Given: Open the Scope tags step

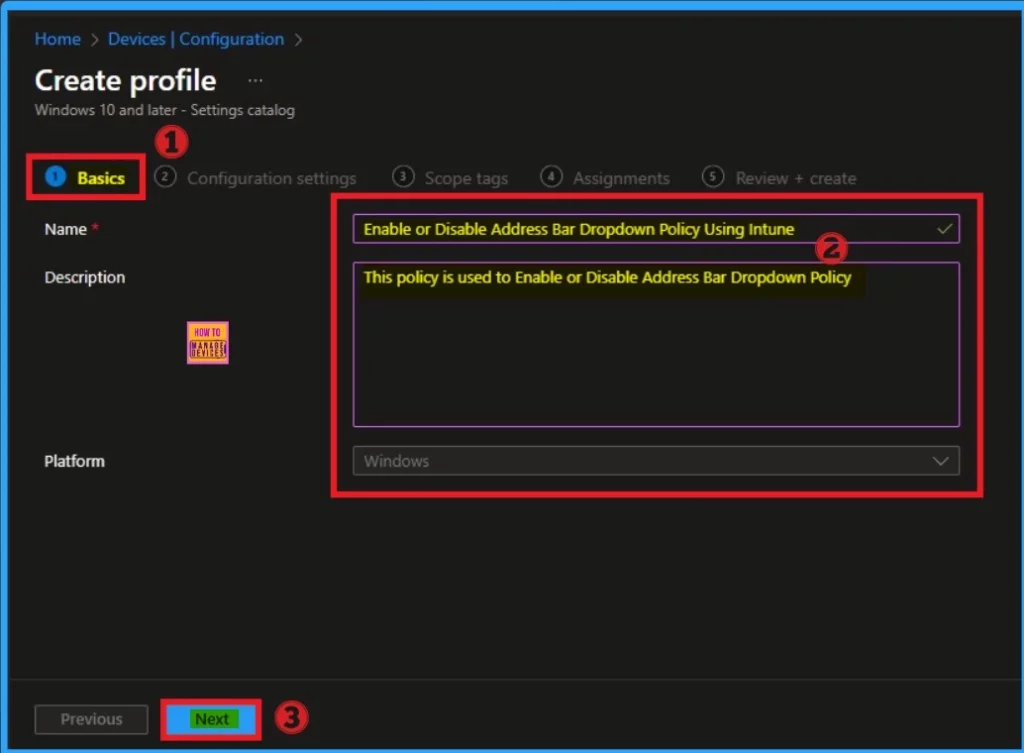Looking at the screenshot, I should point(450,178).
